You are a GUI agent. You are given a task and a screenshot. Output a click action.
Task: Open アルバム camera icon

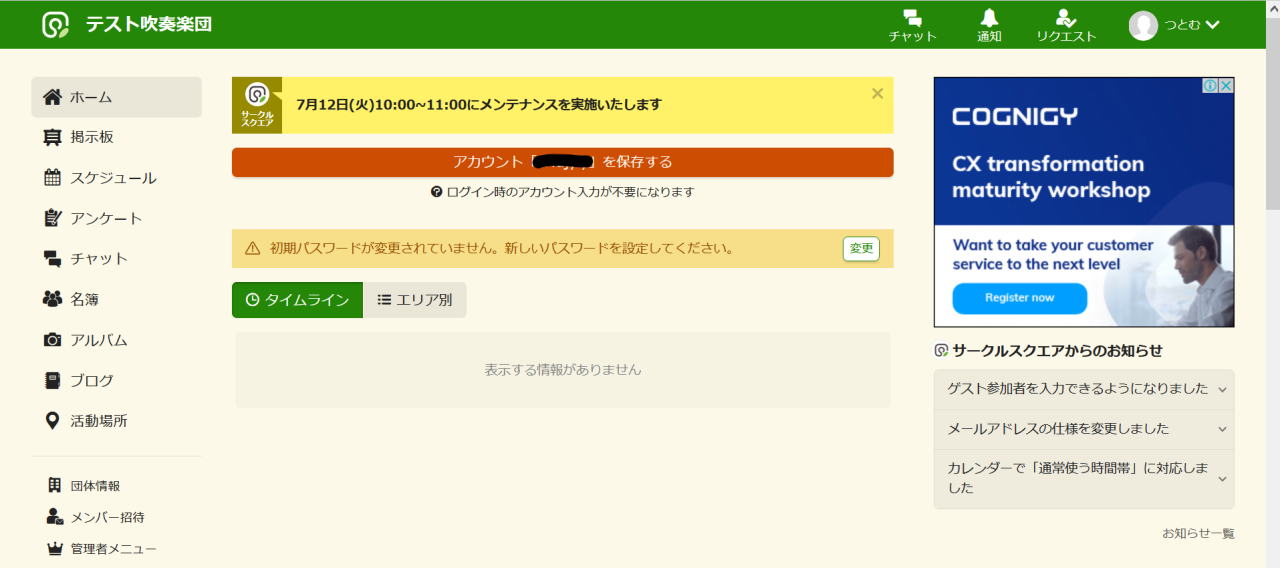click(52, 340)
